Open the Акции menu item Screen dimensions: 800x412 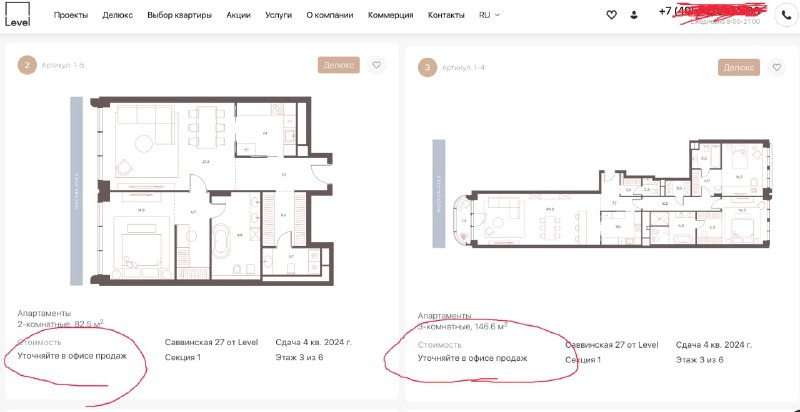[x=239, y=15]
